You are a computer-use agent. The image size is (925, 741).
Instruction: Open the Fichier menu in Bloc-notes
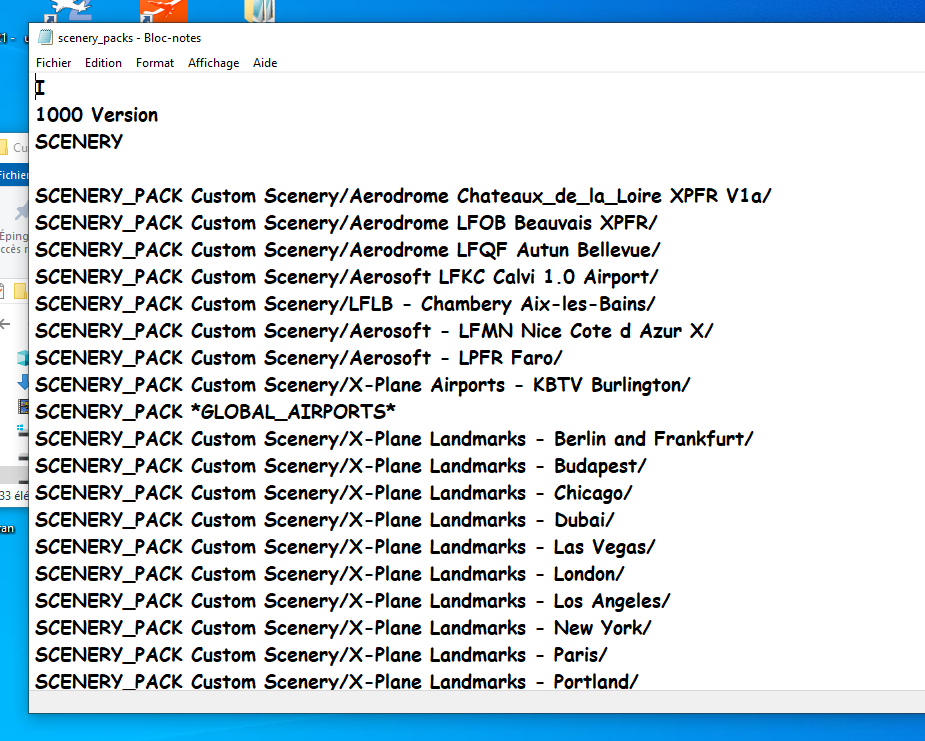(x=53, y=63)
